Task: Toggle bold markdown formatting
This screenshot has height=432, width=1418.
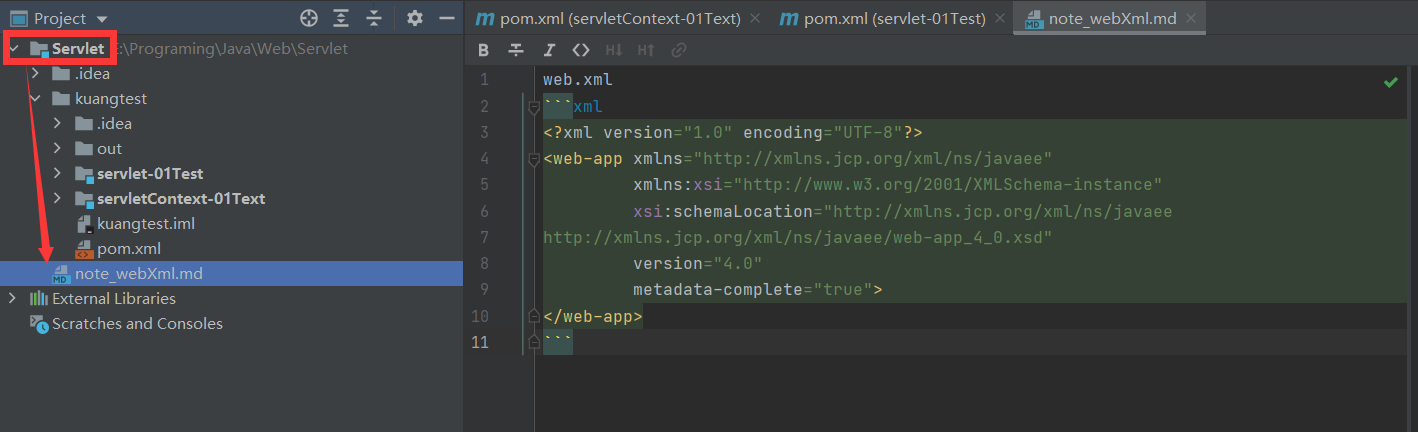Action: click(x=484, y=50)
